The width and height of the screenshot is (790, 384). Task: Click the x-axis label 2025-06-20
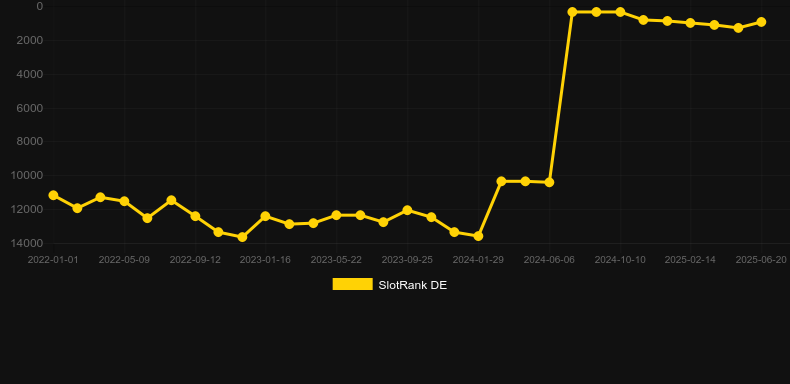coord(761,260)
